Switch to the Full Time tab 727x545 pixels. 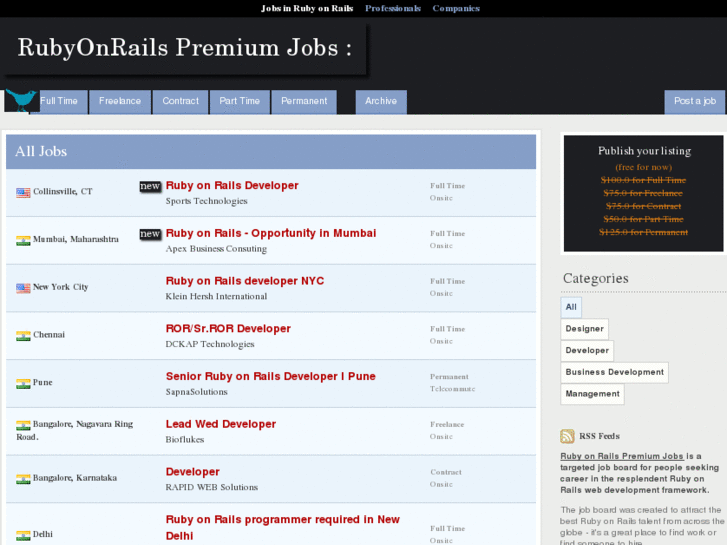click(59, 102)
